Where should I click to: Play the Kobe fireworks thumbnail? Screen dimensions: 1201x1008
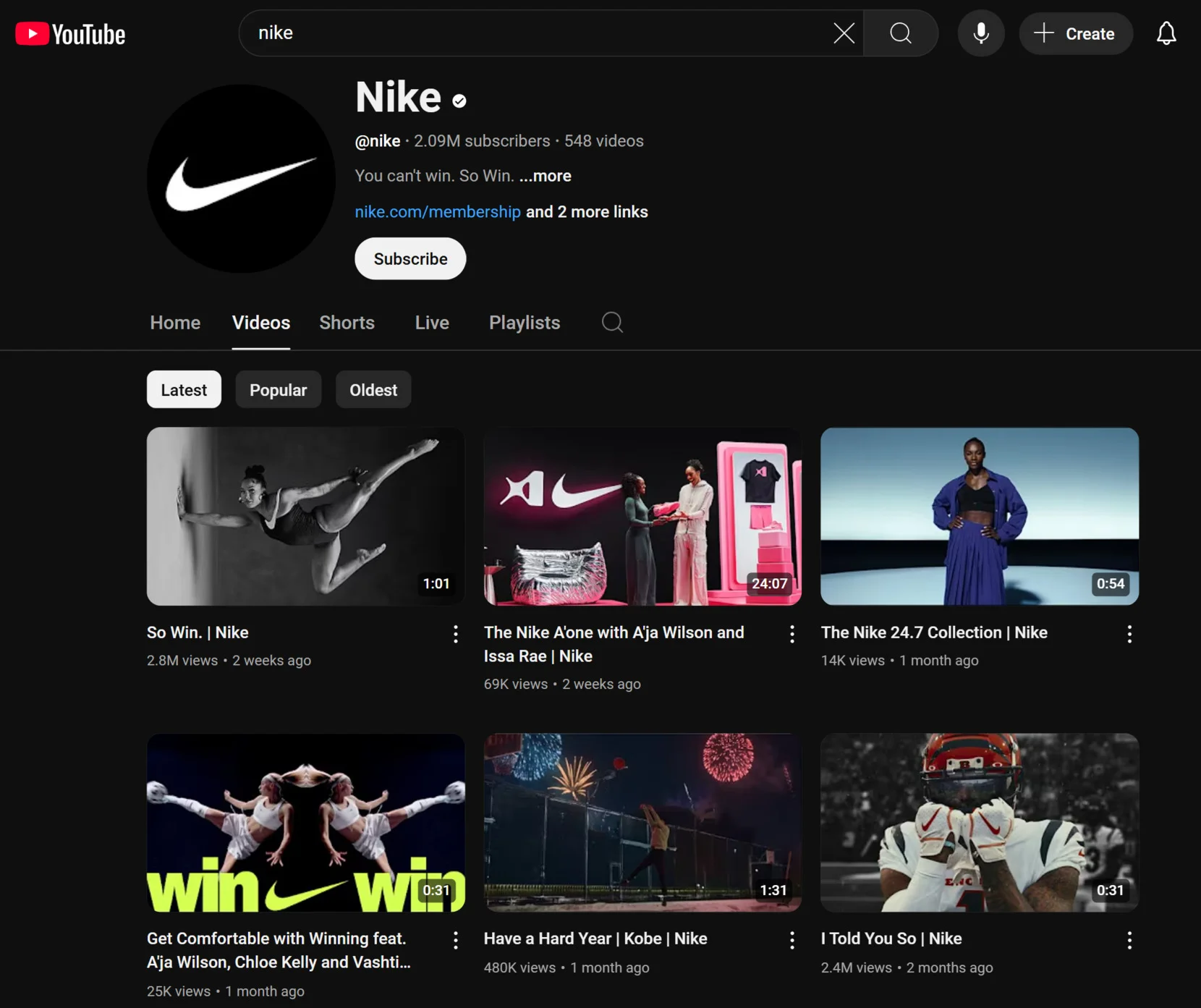[x=642, y=823]
